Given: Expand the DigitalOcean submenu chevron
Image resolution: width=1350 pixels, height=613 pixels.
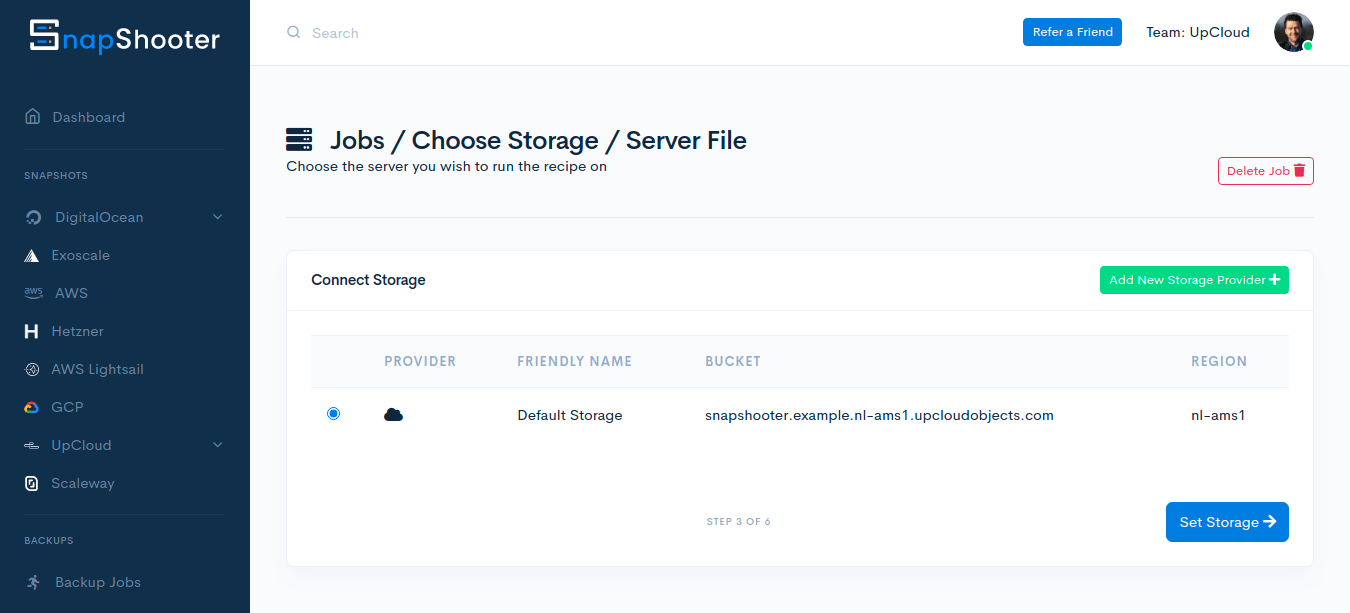Looking at the screenshot, I should pyautogui.click(x=217, y=217).
